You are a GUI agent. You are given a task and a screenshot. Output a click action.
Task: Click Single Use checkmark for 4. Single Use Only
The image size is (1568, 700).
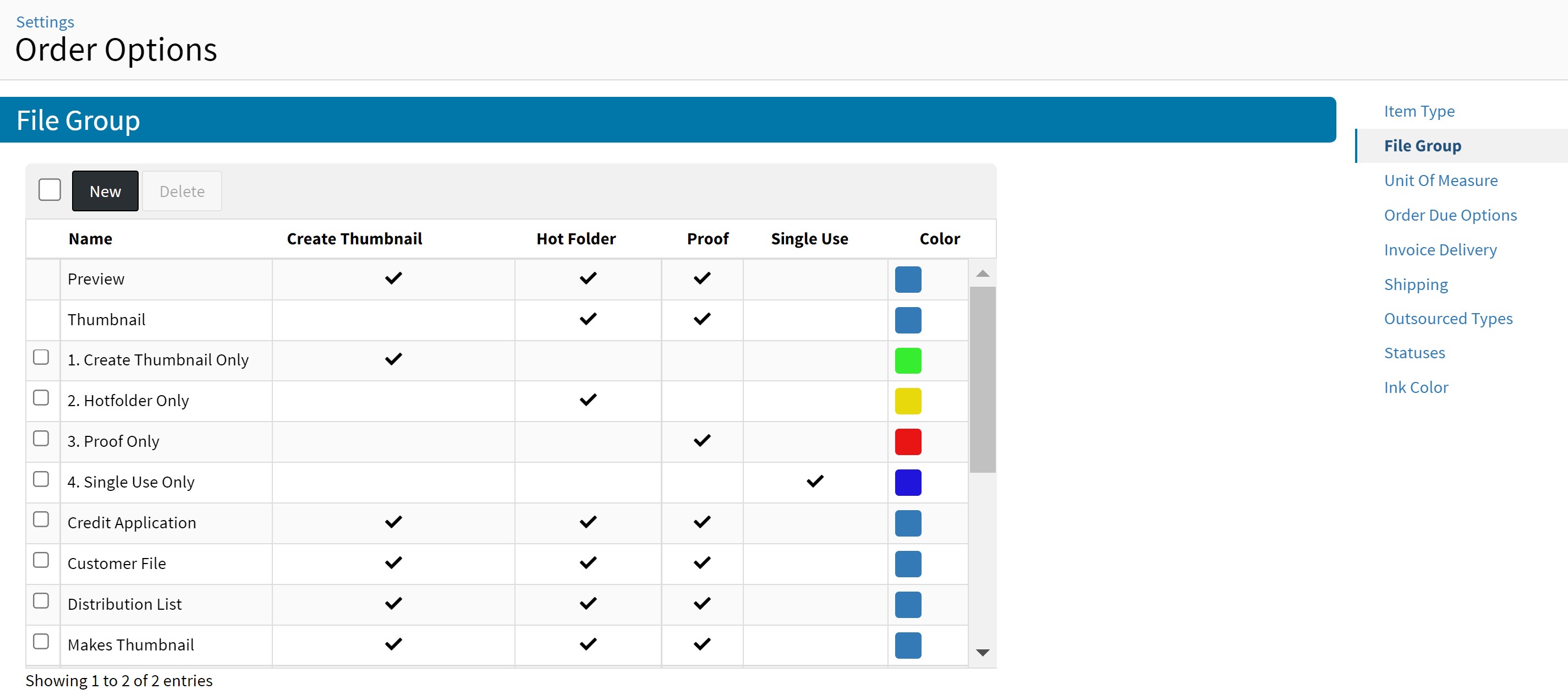pyautogui.click(x=814, y=482)
